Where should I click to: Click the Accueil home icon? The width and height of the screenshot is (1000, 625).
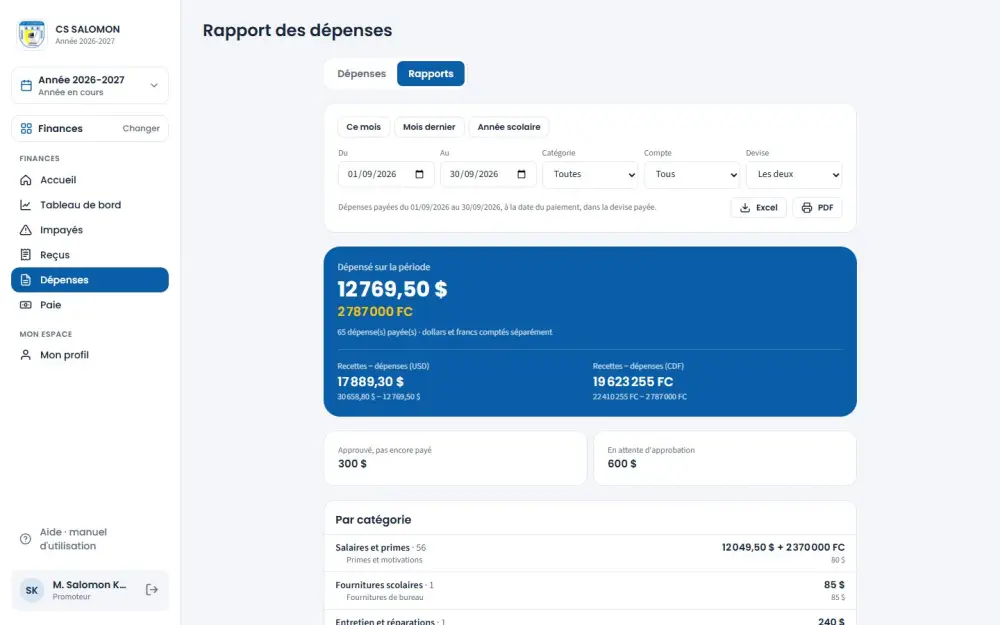[x=26, y=180]
